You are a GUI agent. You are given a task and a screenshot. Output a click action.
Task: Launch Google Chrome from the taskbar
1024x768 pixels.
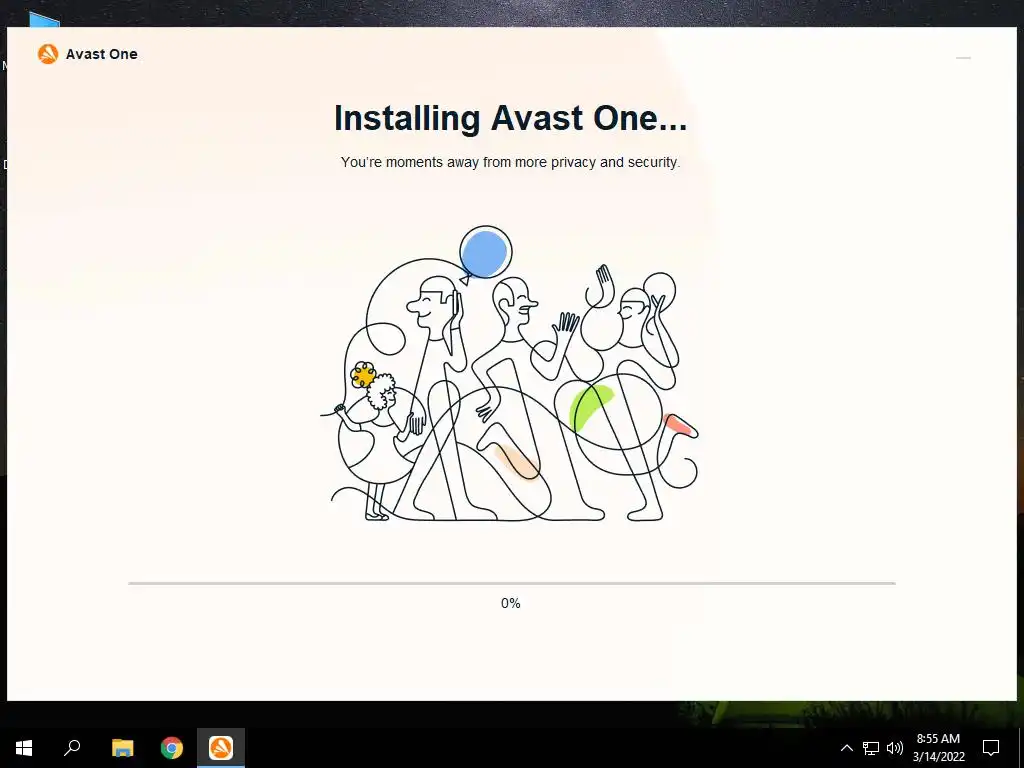tap(172, 748)
